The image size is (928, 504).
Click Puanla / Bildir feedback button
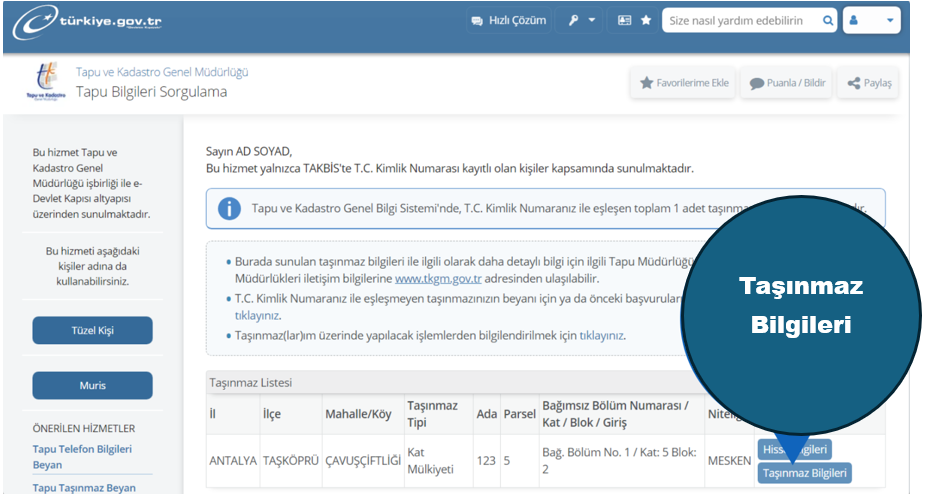point(787,83)
